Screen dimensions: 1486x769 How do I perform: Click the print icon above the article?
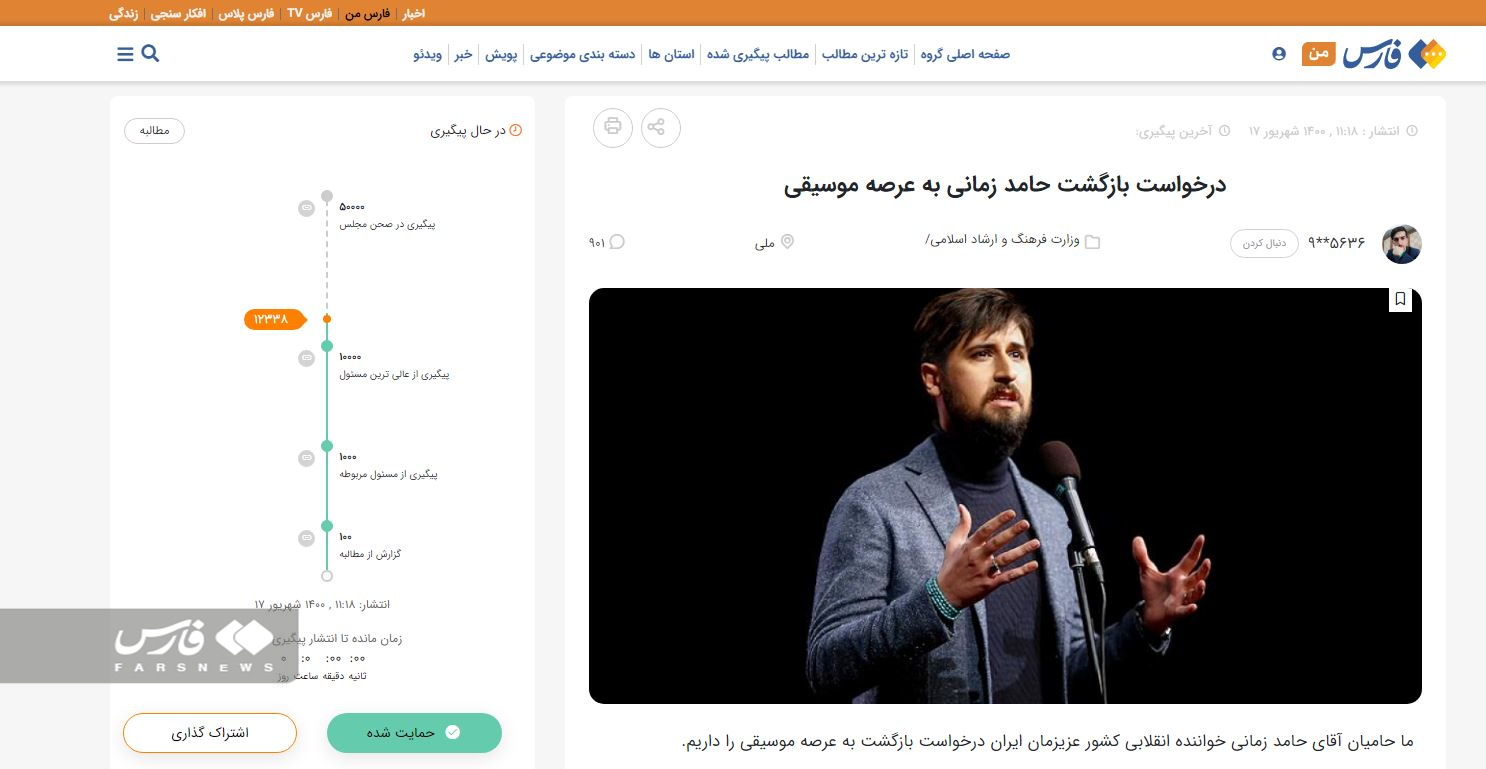pyautogui.click(x=613, y=127)
